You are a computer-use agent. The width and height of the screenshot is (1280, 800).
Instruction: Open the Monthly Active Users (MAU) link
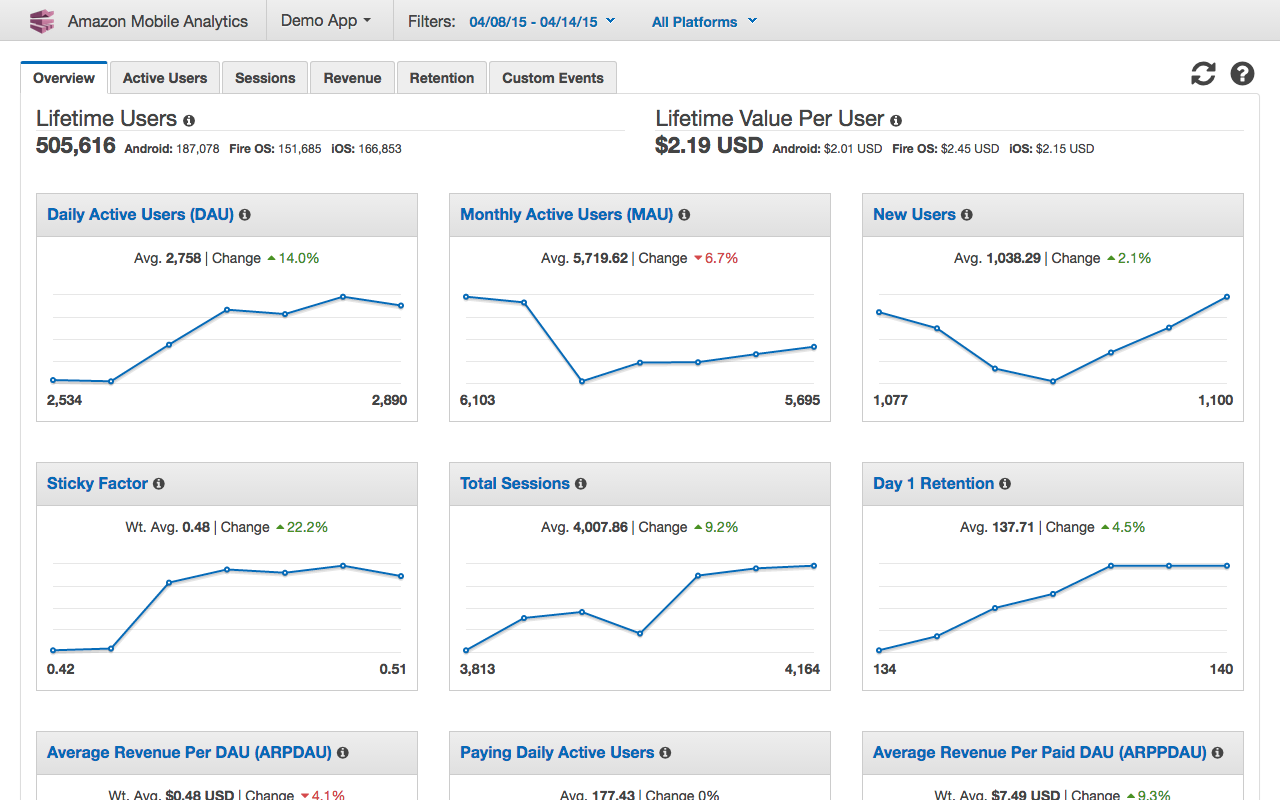pos(567,215)
